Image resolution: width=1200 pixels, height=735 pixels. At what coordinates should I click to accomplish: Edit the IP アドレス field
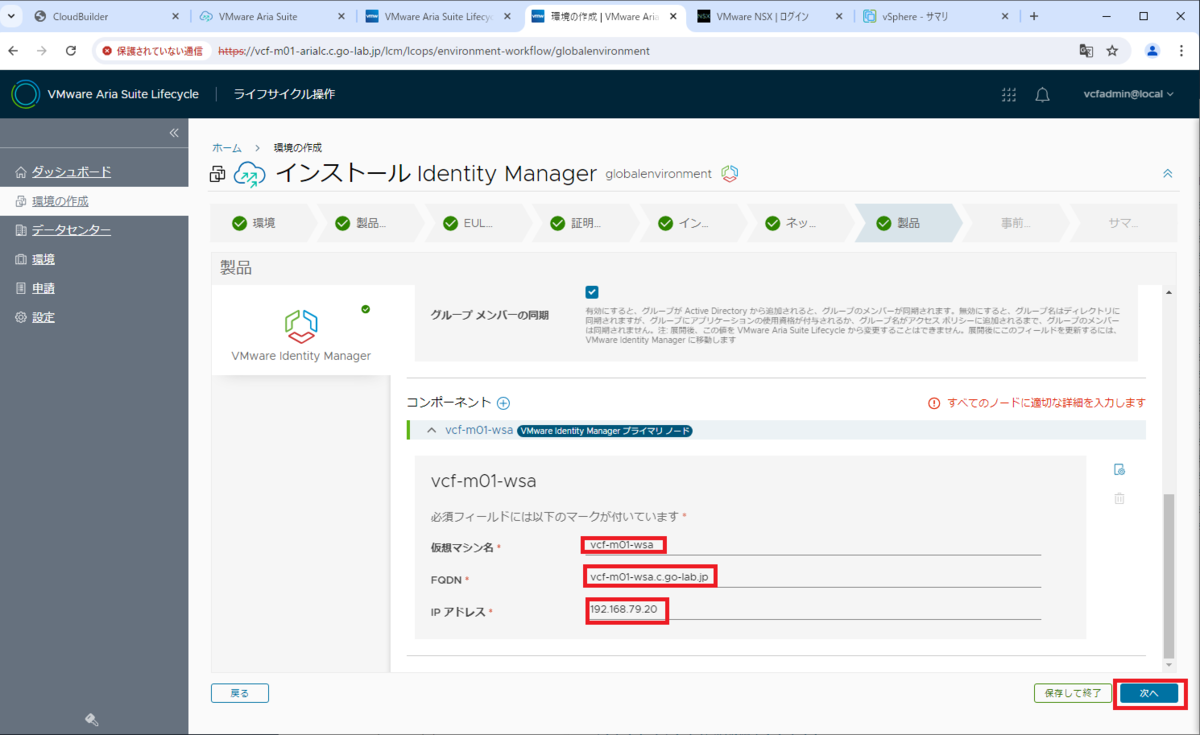pyautogui.click(x=812, y=609)
